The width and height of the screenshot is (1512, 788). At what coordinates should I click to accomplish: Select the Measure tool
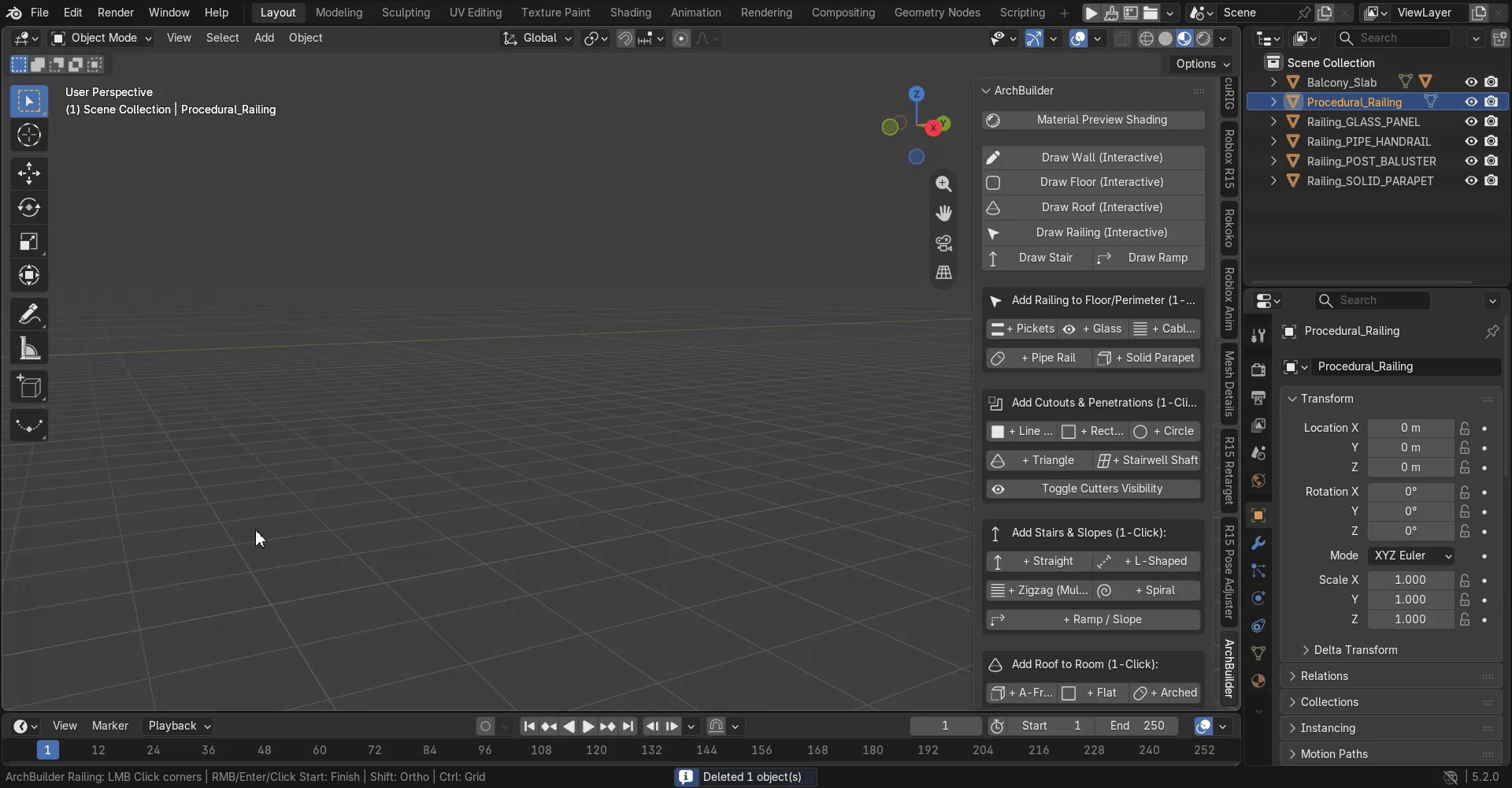pos(29,349)
